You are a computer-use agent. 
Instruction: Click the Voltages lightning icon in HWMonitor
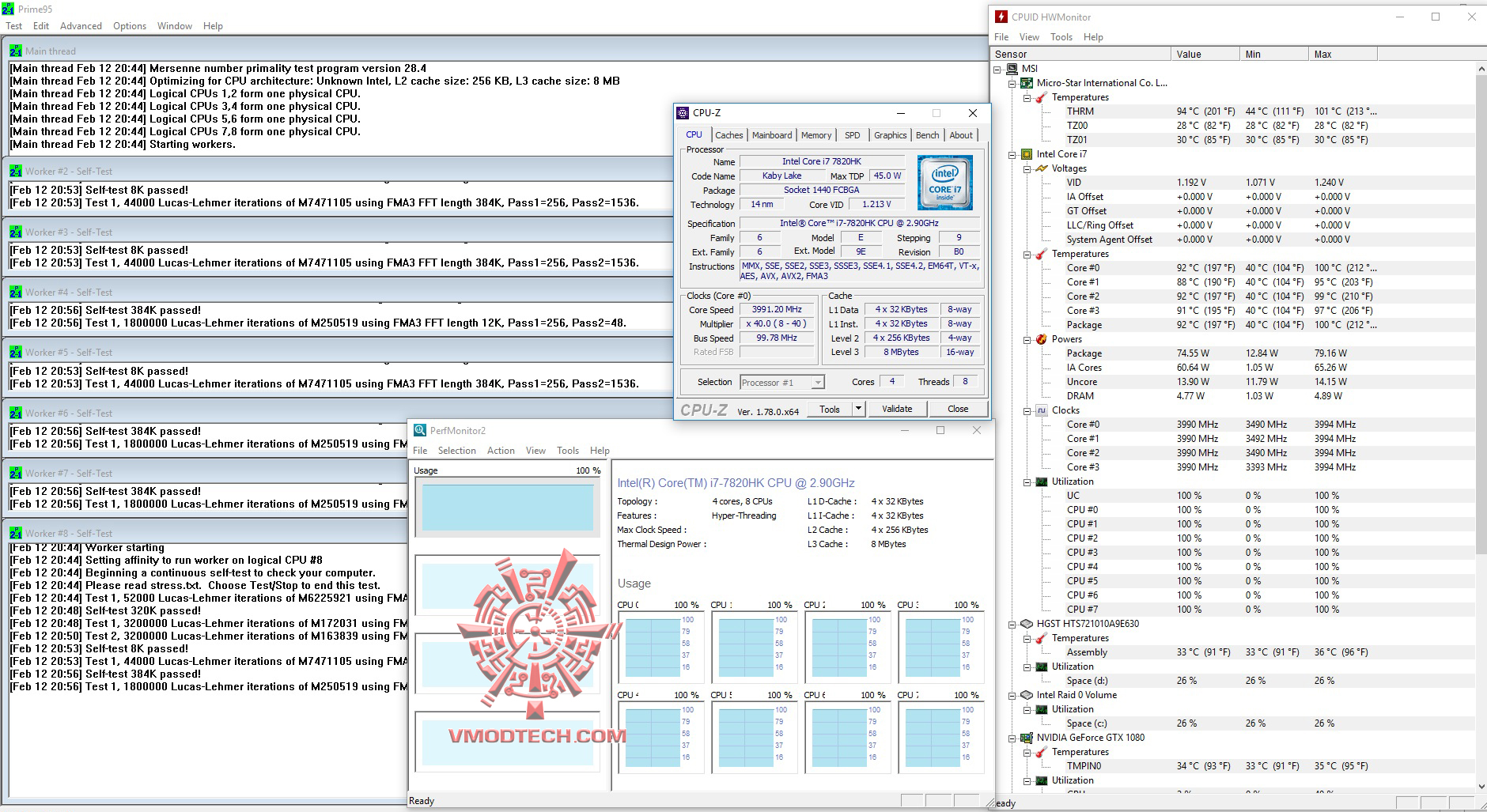click(1042, 168)
